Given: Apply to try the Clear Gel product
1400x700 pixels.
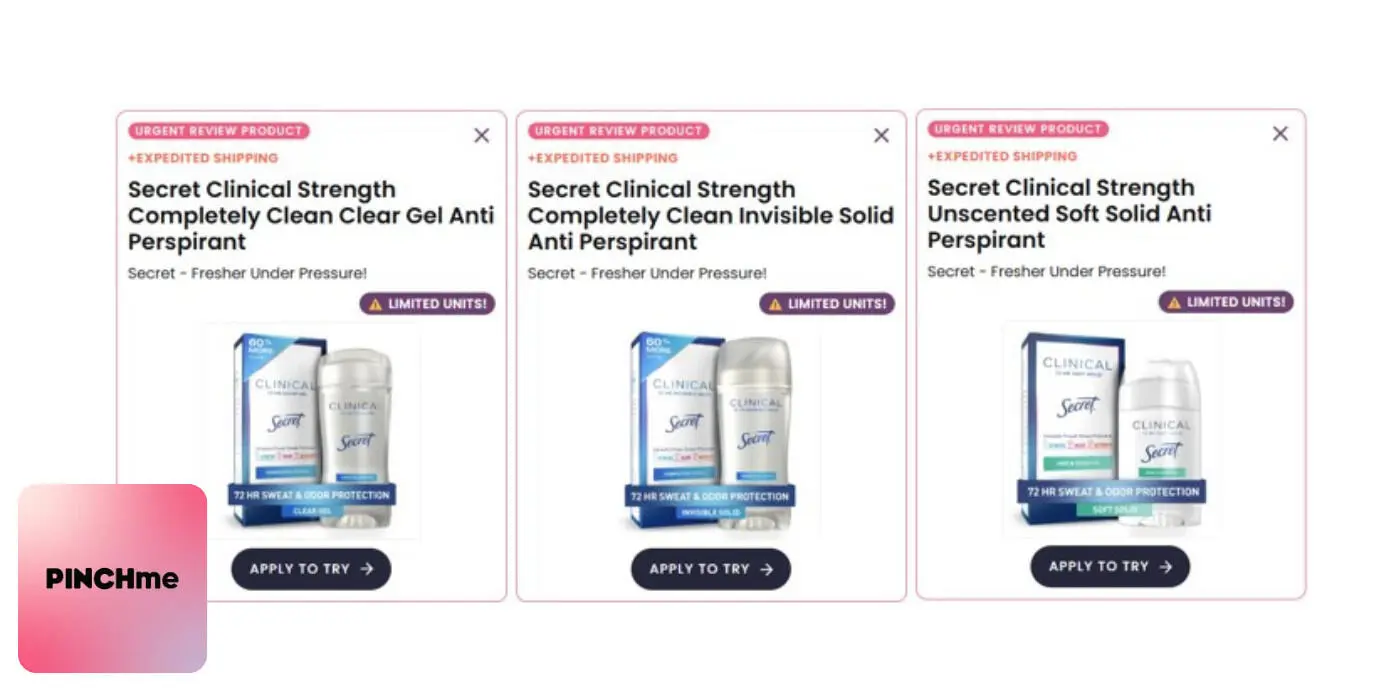Looking at the screenshot, I should [x=311, y=569].
